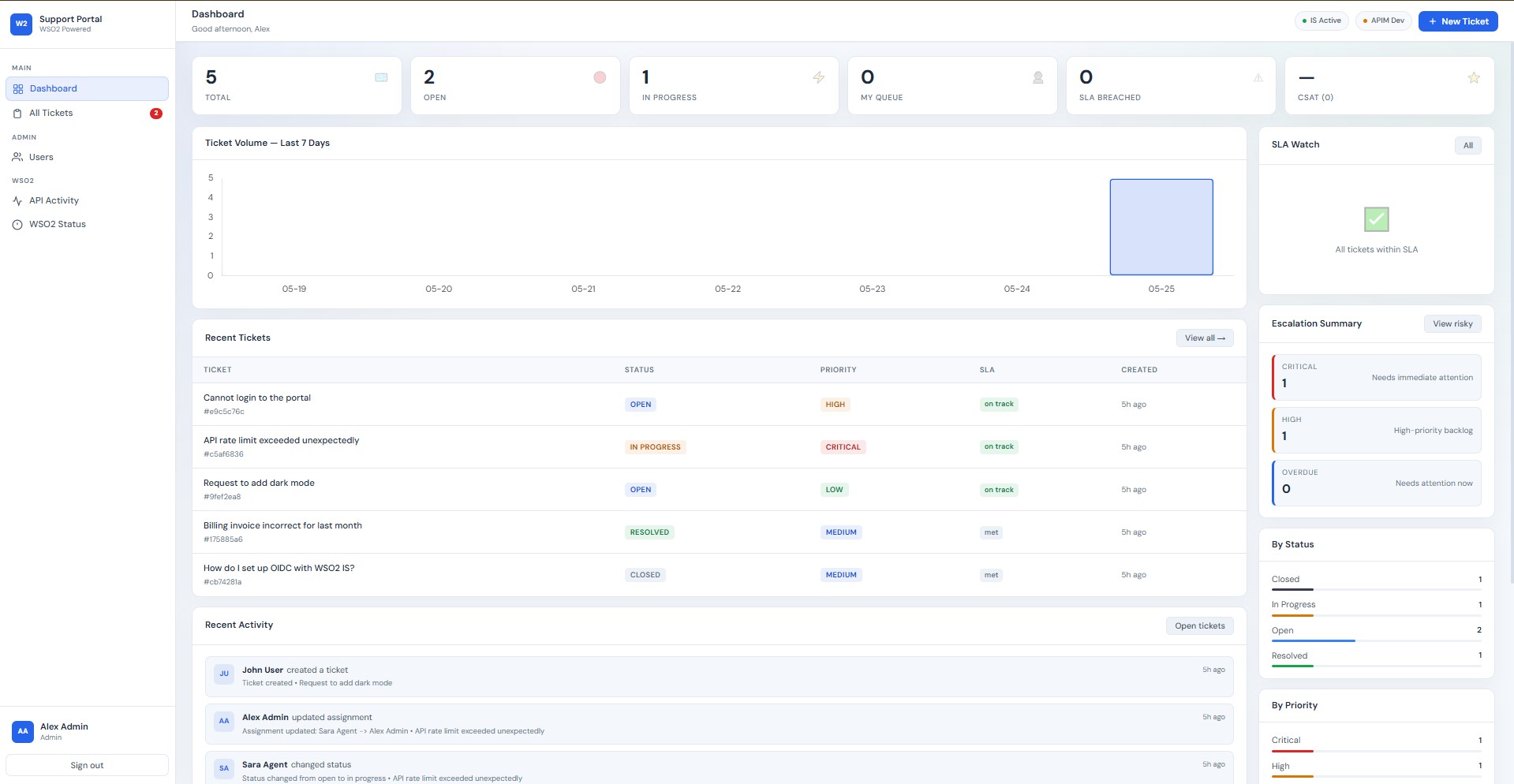Click Open tickets in Recent Activity

pyautogui.click(x=1199, y=626)
